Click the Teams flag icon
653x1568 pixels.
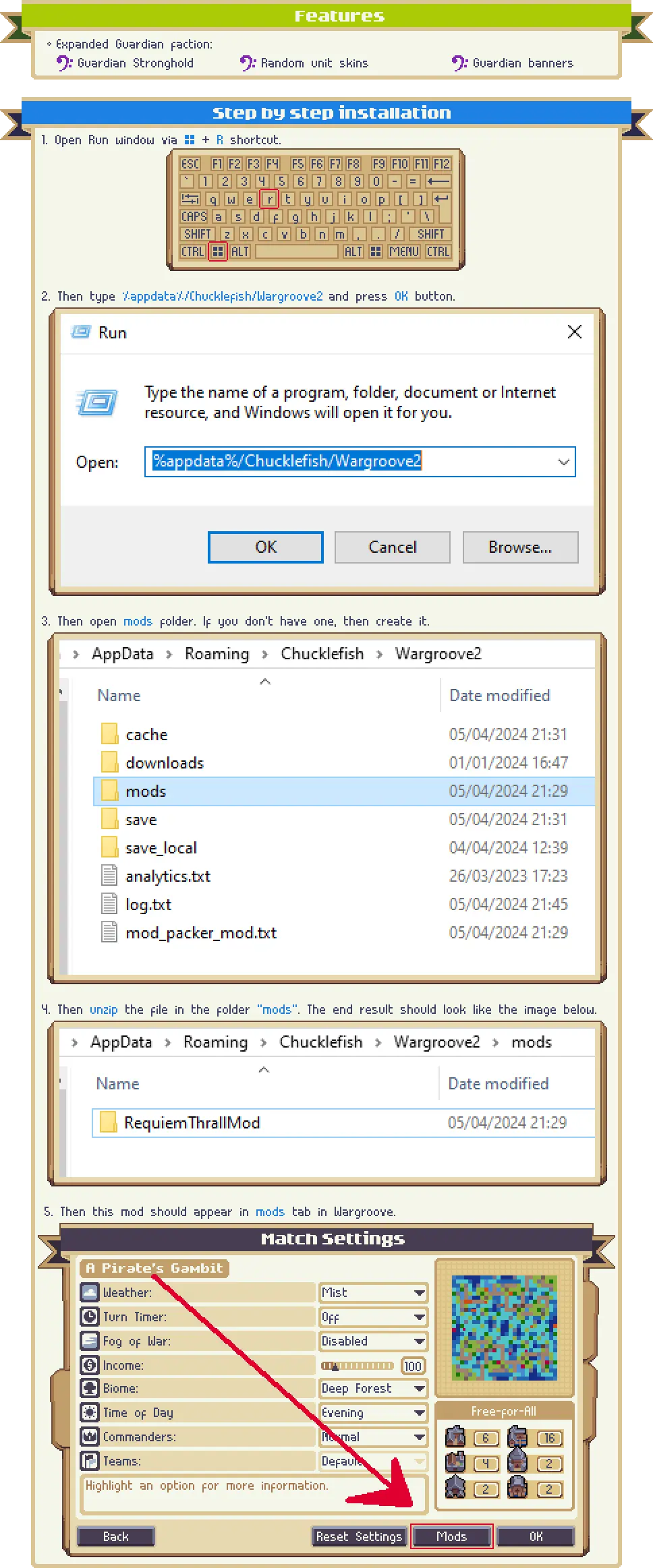(x=90, y=1460)
